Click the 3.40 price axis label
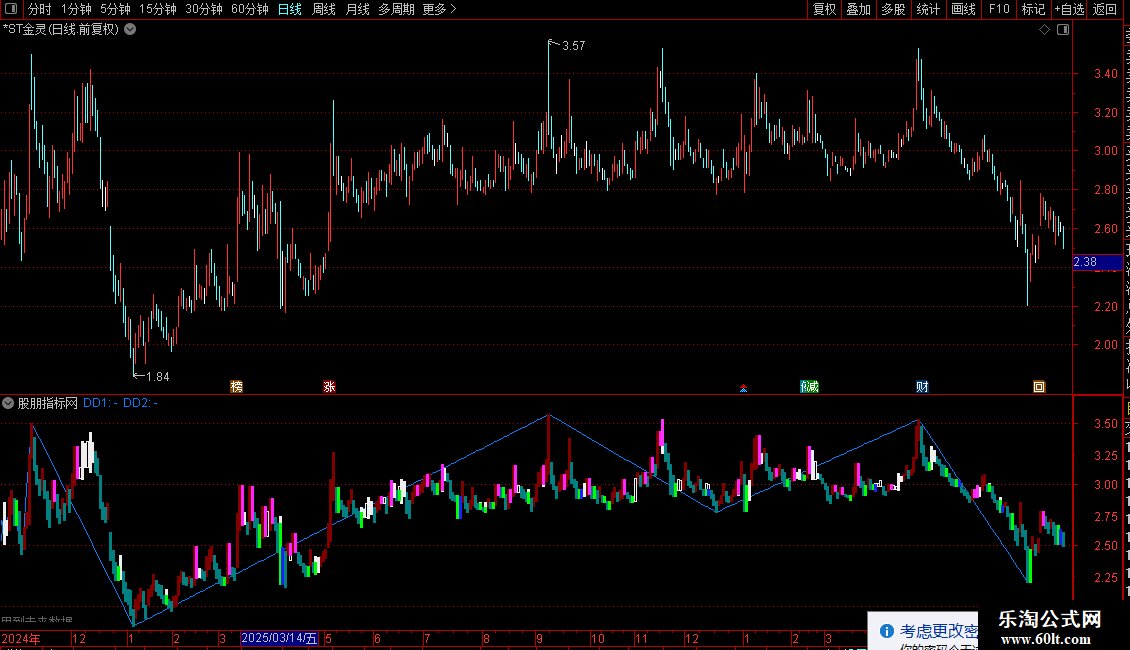Viewport: 1130px width, 650px height. click(1105, 74)
